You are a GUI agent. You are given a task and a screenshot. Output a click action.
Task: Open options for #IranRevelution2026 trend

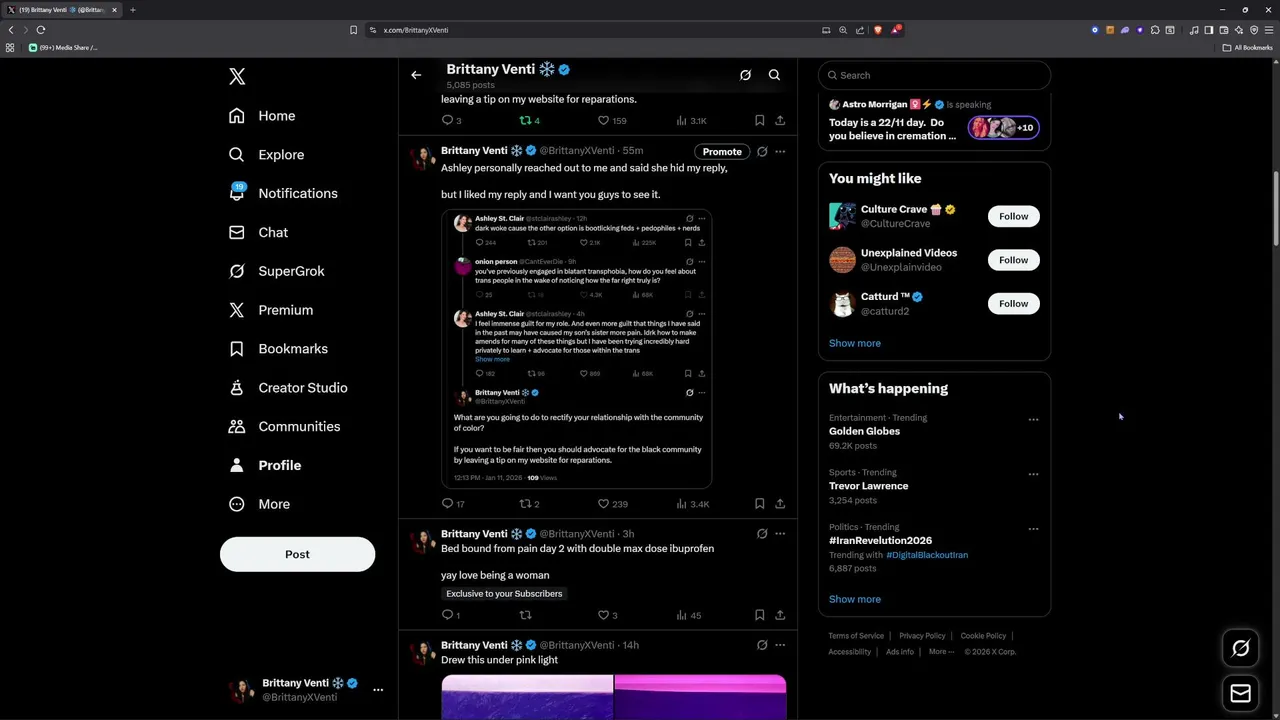(1033, 529)
